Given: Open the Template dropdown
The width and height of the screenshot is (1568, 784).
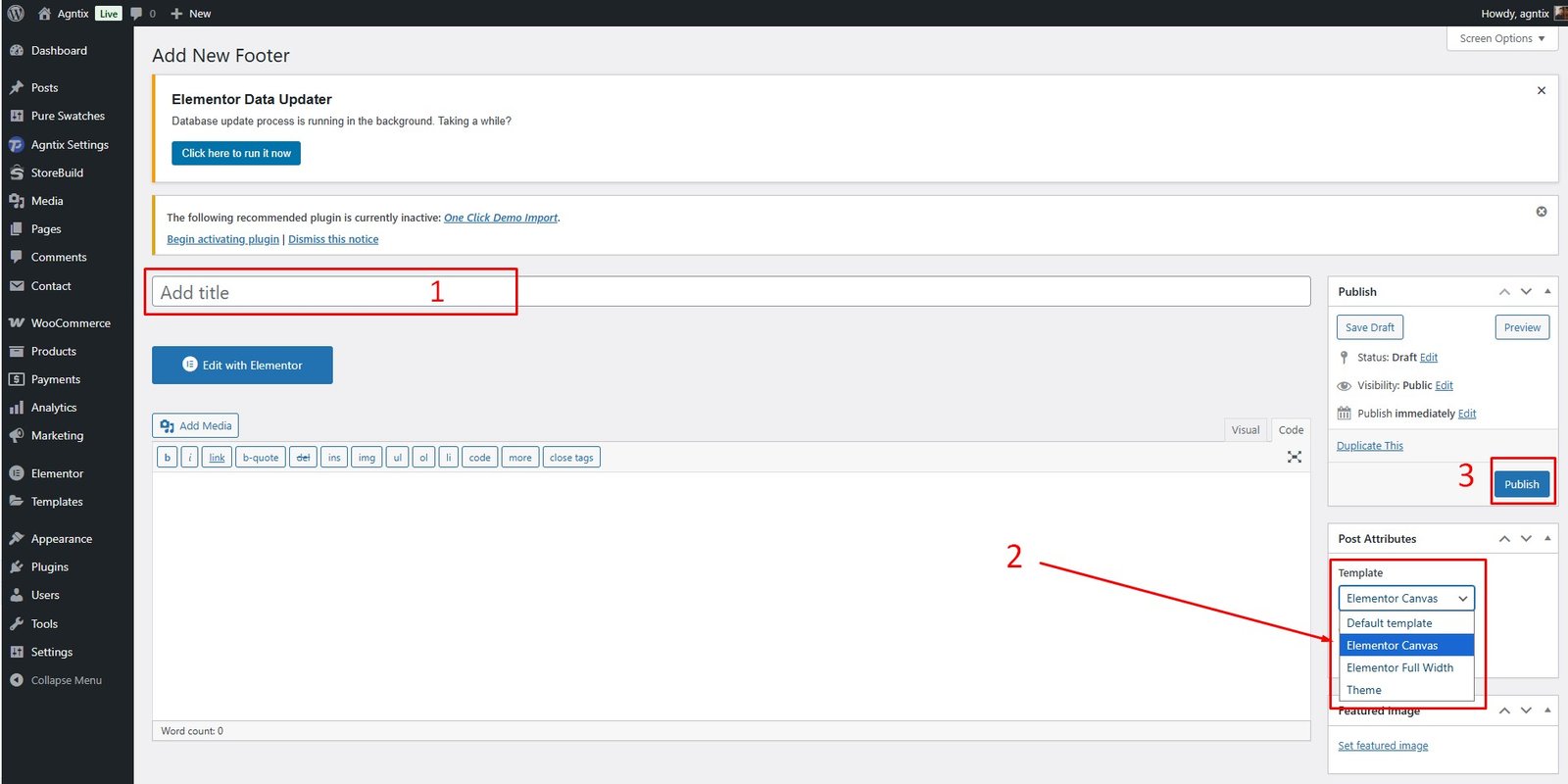Looking at the screenshot, I should (x=1405, y=599).
